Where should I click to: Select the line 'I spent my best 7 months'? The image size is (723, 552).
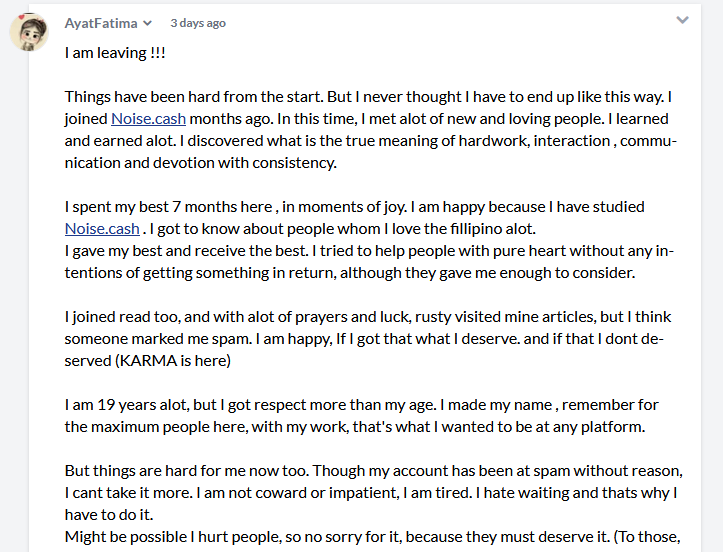(355, 207)
